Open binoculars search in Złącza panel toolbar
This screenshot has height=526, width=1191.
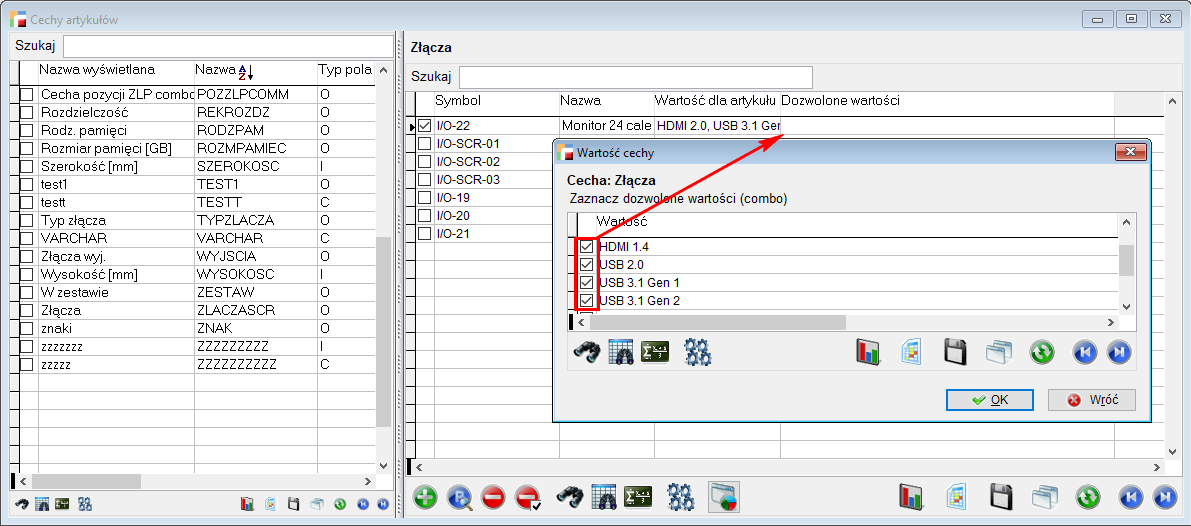pyautogui.click(x=570, y=497)
